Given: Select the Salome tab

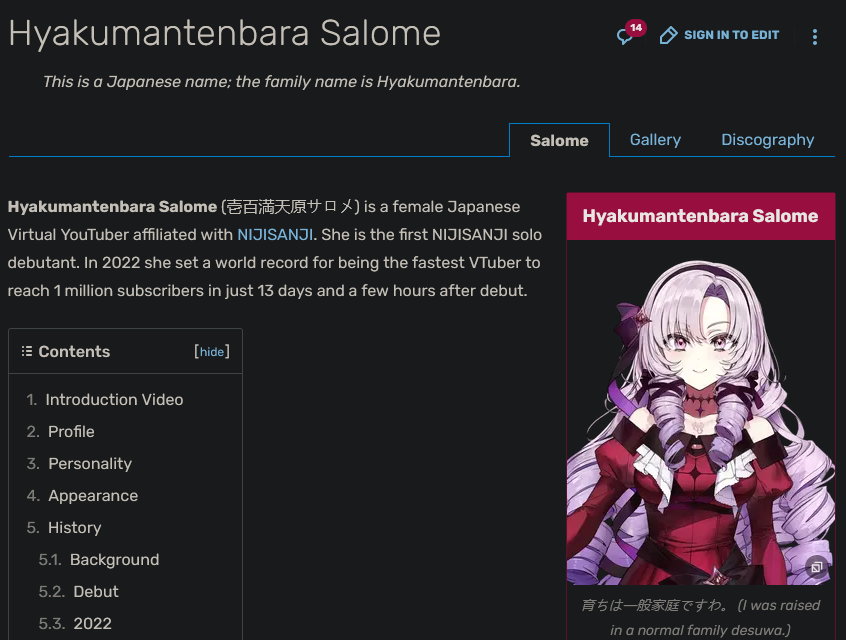Looking at the screenshot, I should tap(559, 140).
